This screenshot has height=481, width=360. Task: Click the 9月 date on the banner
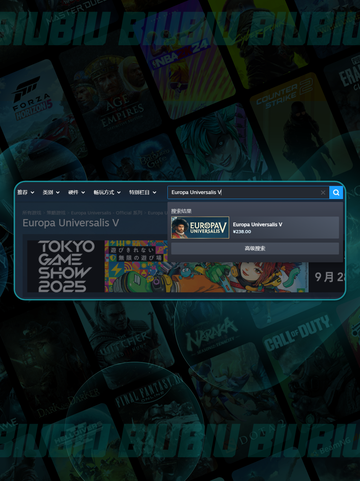point(324,277)
